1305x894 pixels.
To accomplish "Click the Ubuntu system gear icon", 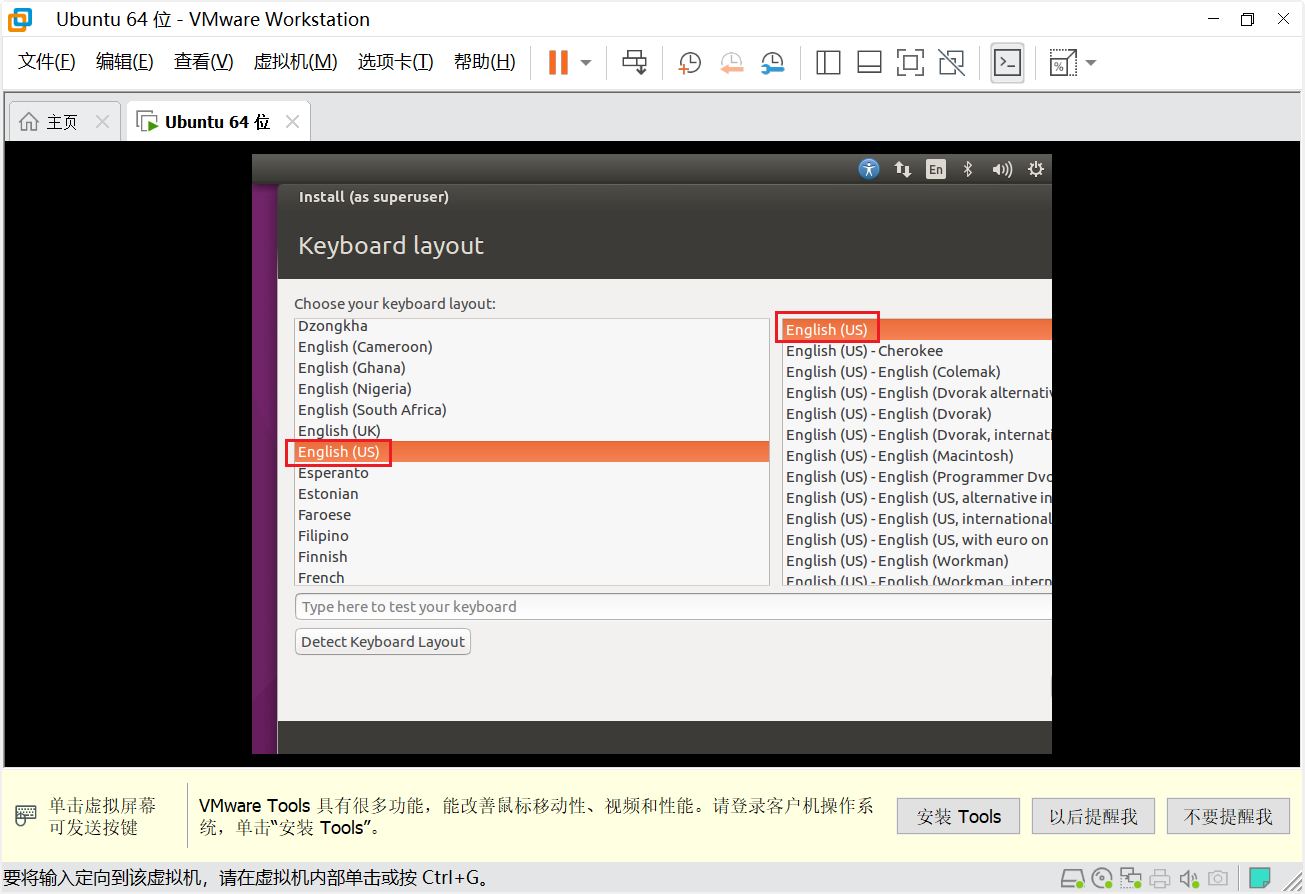I will [x=1036, y=169].
